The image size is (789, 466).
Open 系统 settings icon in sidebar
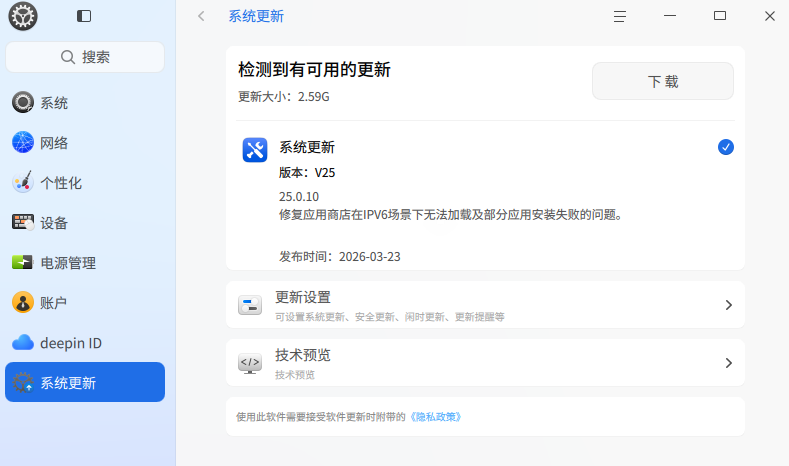point(23,102)
